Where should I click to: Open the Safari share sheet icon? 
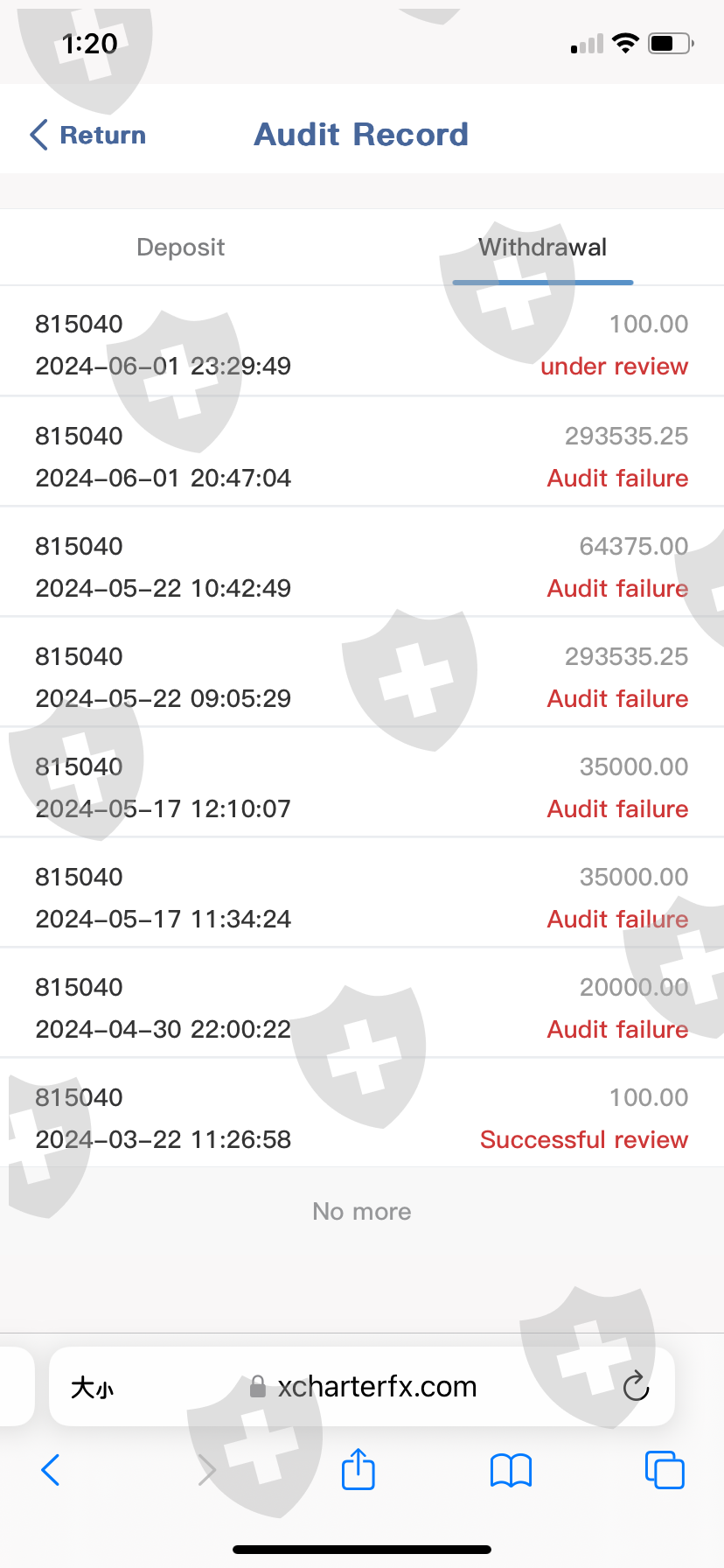point(358,1469)
